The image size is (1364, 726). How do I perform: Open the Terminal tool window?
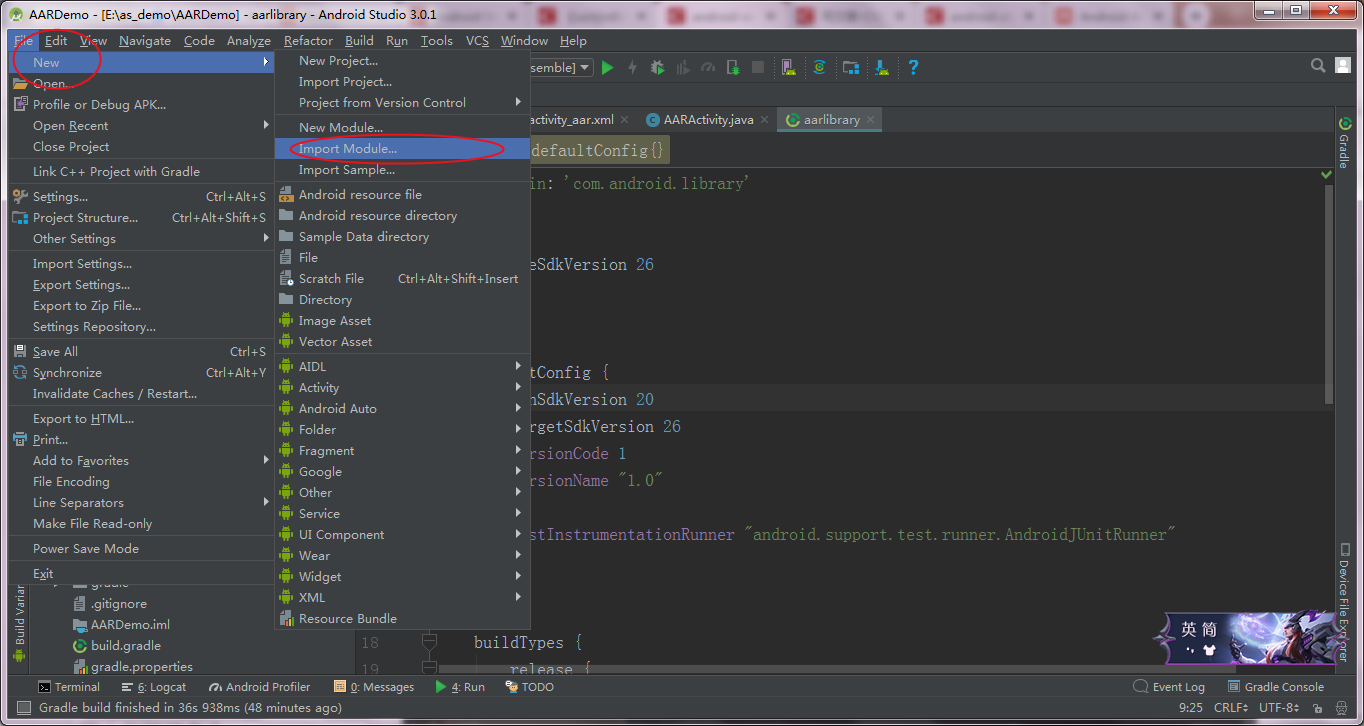[x=69, y=686]
